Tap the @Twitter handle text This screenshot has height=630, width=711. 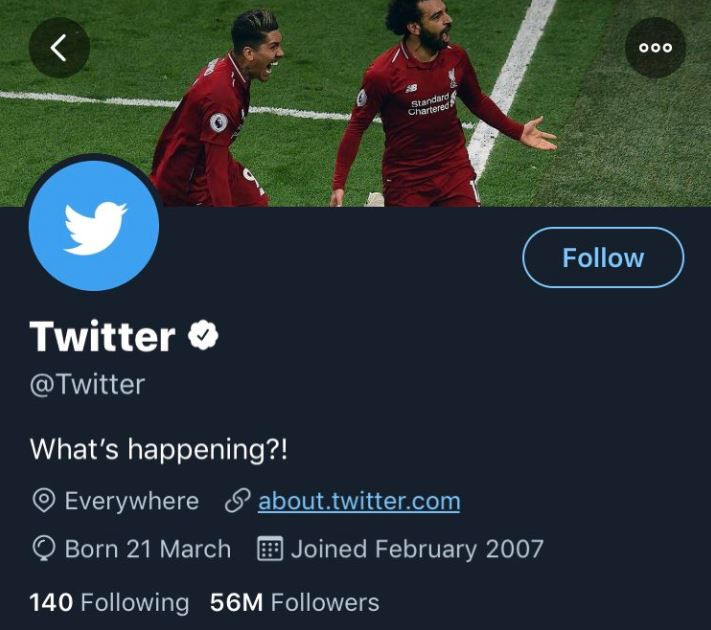point(88,385)
